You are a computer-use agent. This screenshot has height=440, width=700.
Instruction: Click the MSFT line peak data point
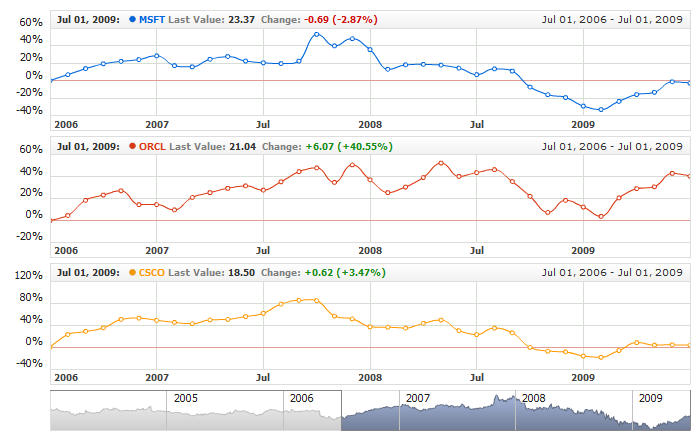coord(316,34)
